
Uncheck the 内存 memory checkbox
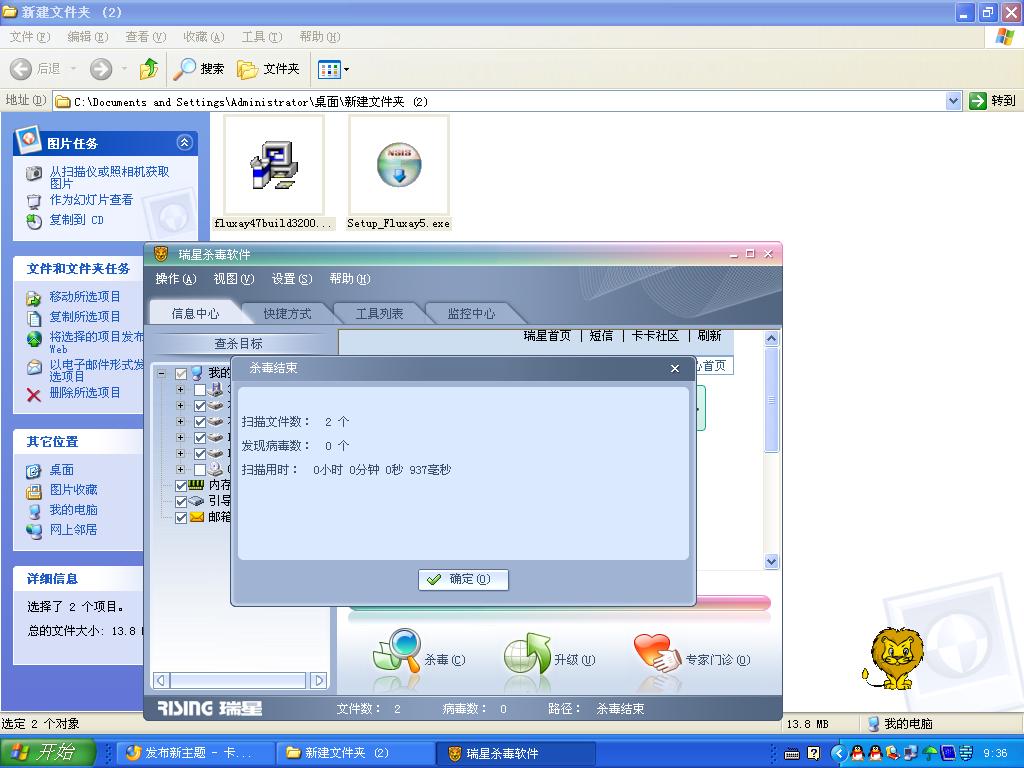[x=181, y=486]
